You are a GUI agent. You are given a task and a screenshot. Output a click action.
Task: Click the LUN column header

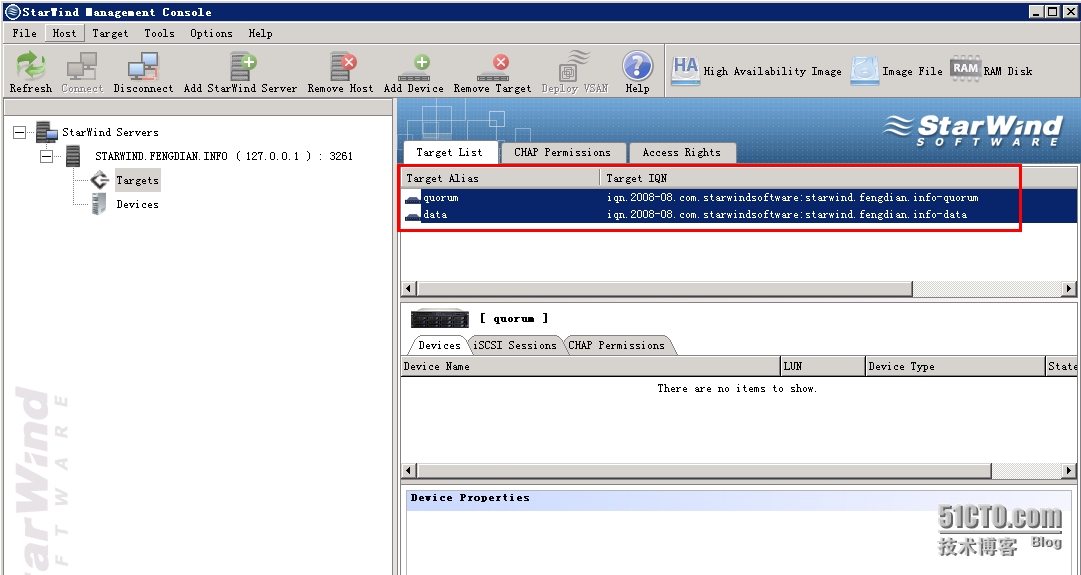coord(823,366)
